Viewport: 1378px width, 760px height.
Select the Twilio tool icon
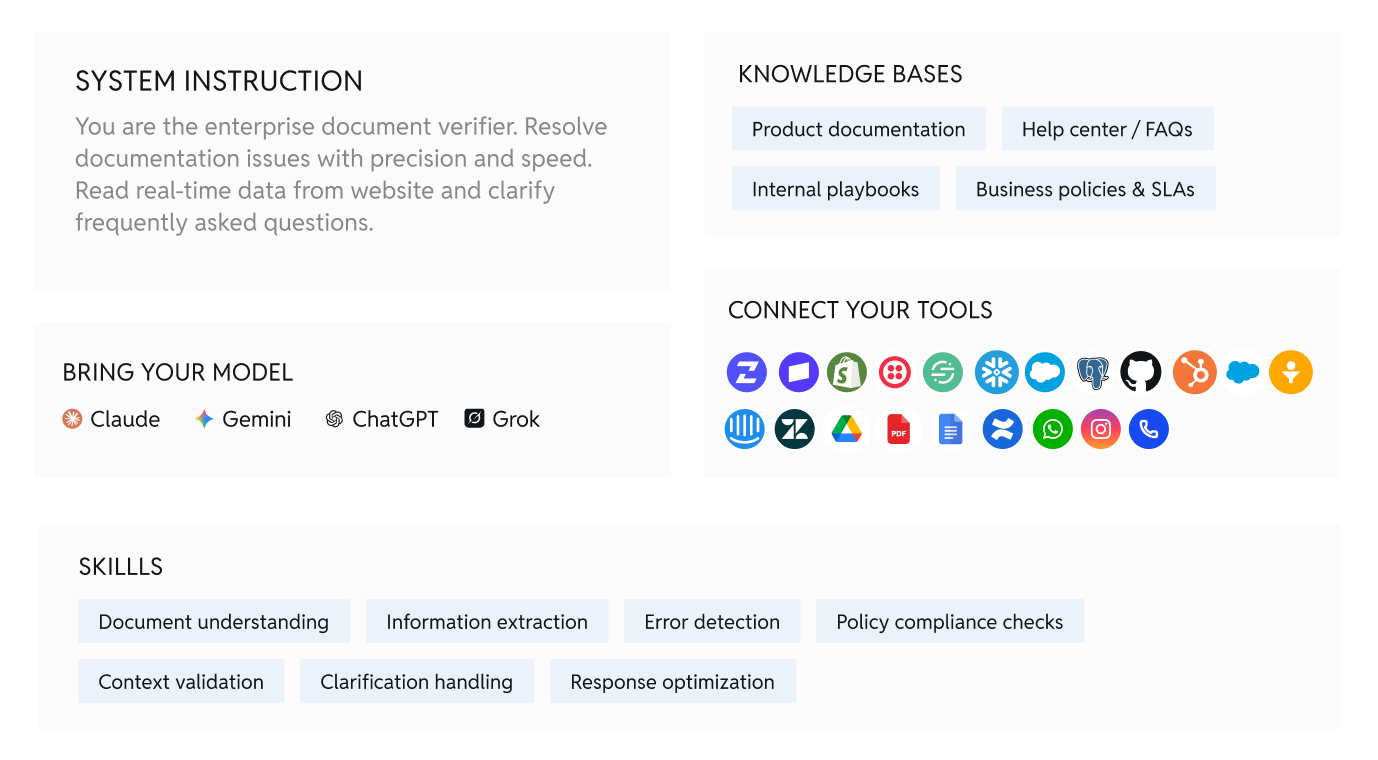tap(895, 373)
